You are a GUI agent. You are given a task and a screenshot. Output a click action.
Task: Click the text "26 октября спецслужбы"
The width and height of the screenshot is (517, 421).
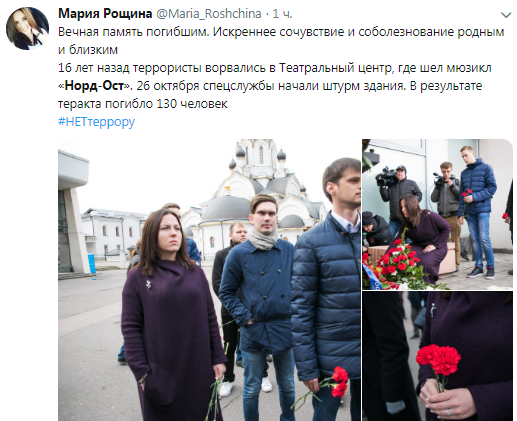coord(206,86)
